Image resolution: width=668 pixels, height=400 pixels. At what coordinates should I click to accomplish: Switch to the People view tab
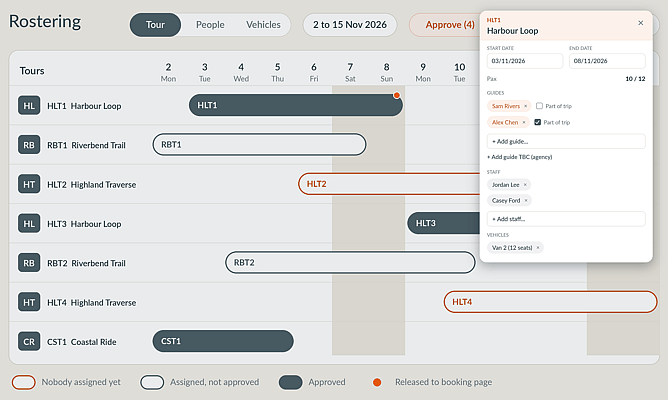[210, 25]
